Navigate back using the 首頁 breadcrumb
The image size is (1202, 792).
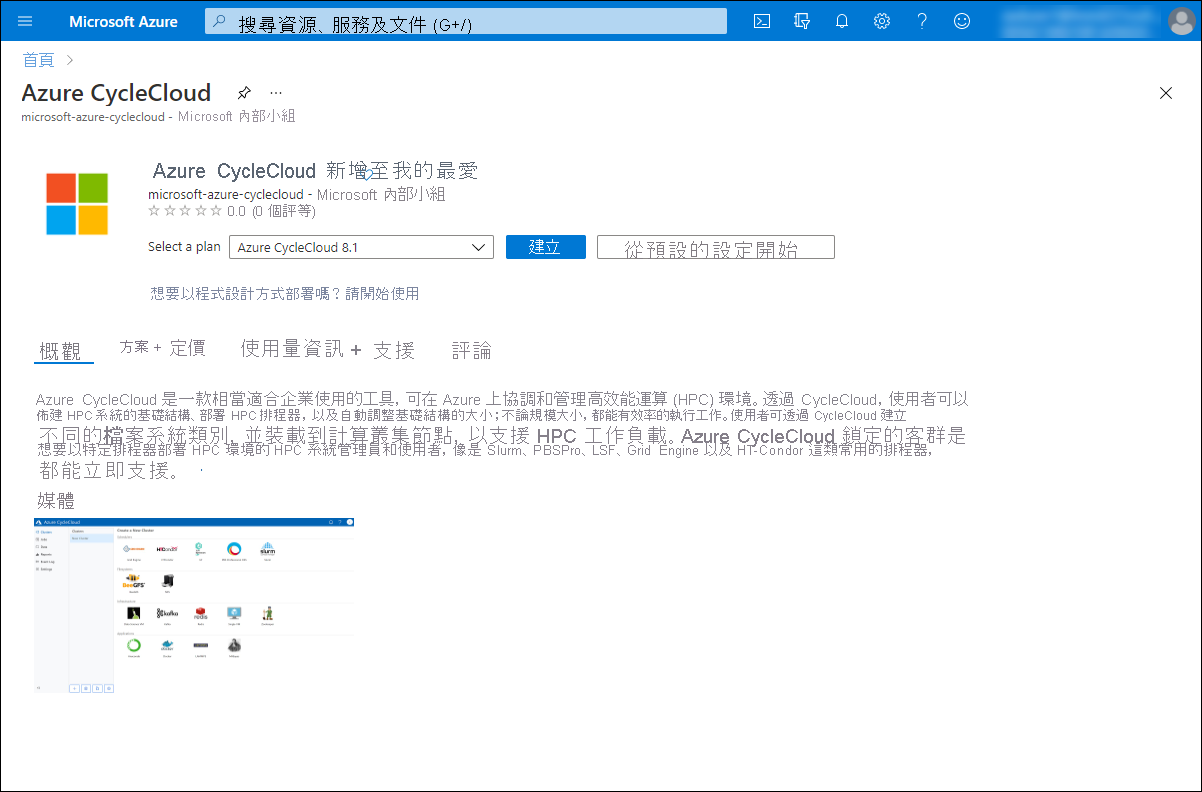37,59
